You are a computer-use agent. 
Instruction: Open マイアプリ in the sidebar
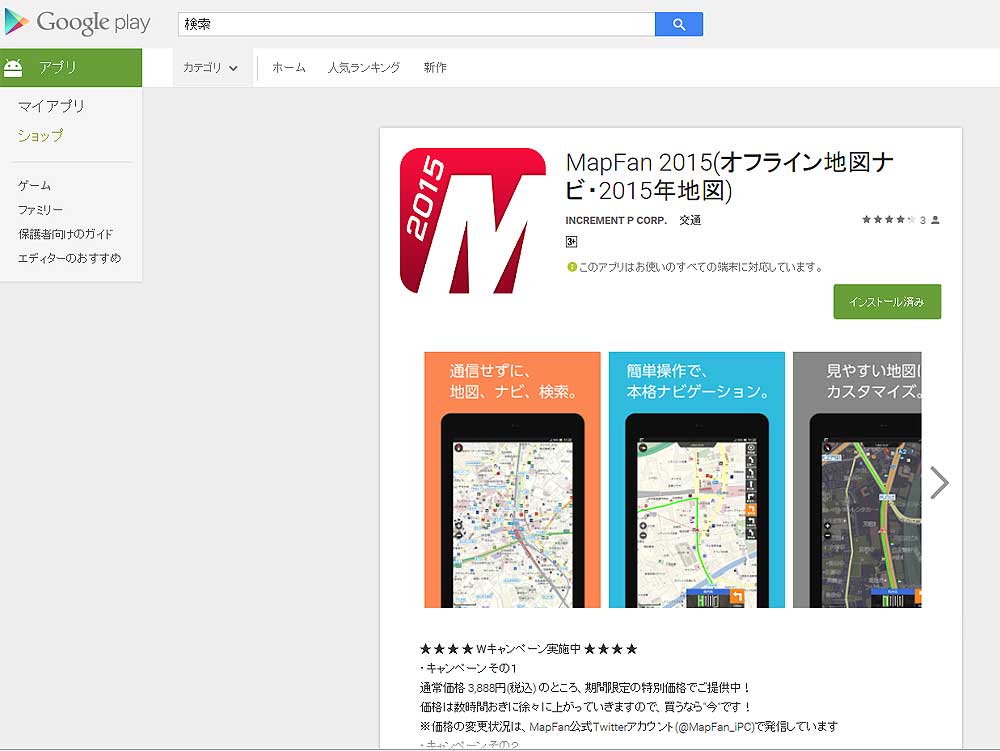point(51,106)
